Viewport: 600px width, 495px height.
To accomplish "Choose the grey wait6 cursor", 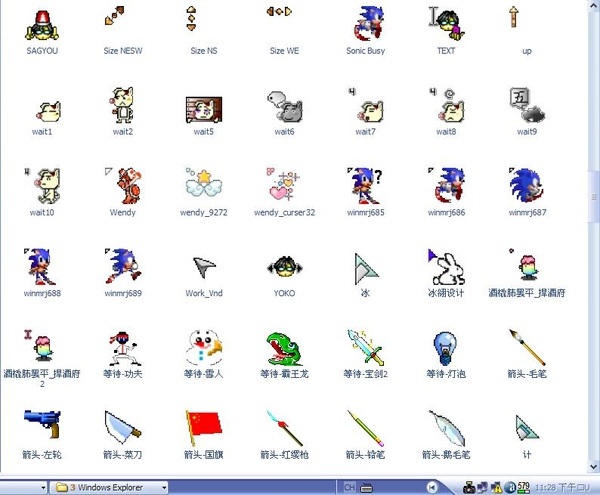I will click(285, 107).
